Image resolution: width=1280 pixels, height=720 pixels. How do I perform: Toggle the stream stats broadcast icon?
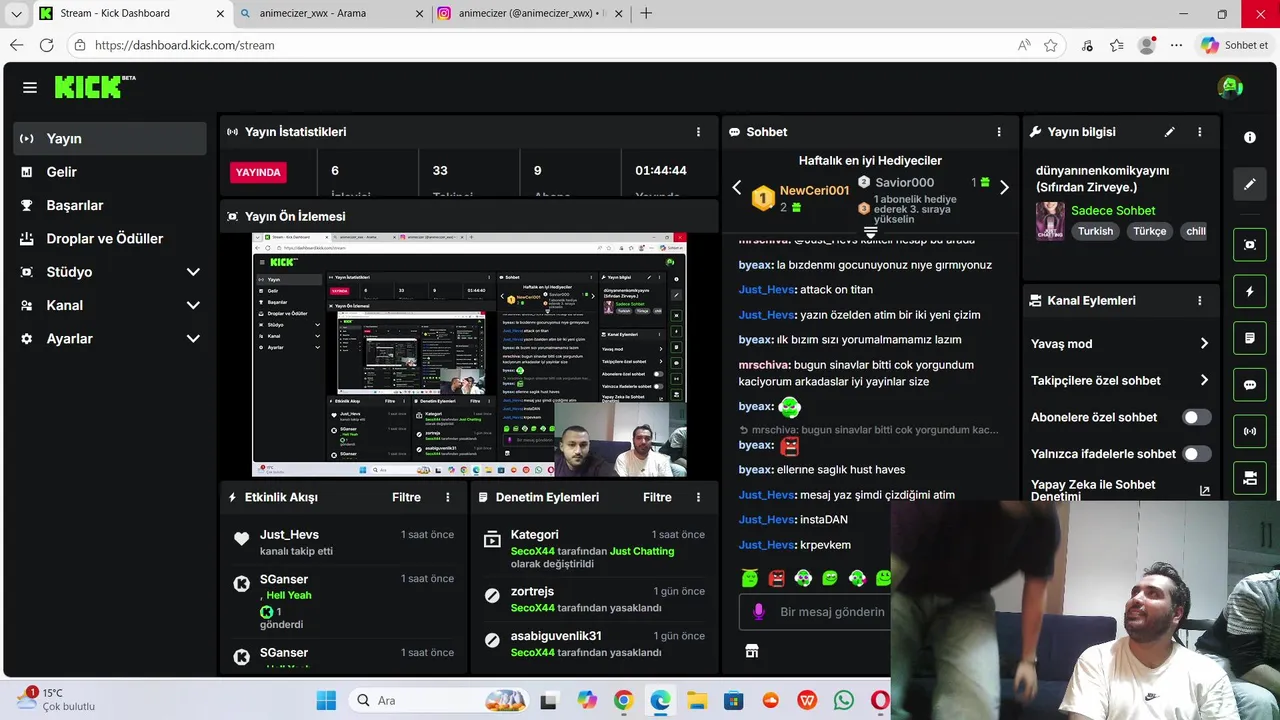click(x=1249, y=431)
